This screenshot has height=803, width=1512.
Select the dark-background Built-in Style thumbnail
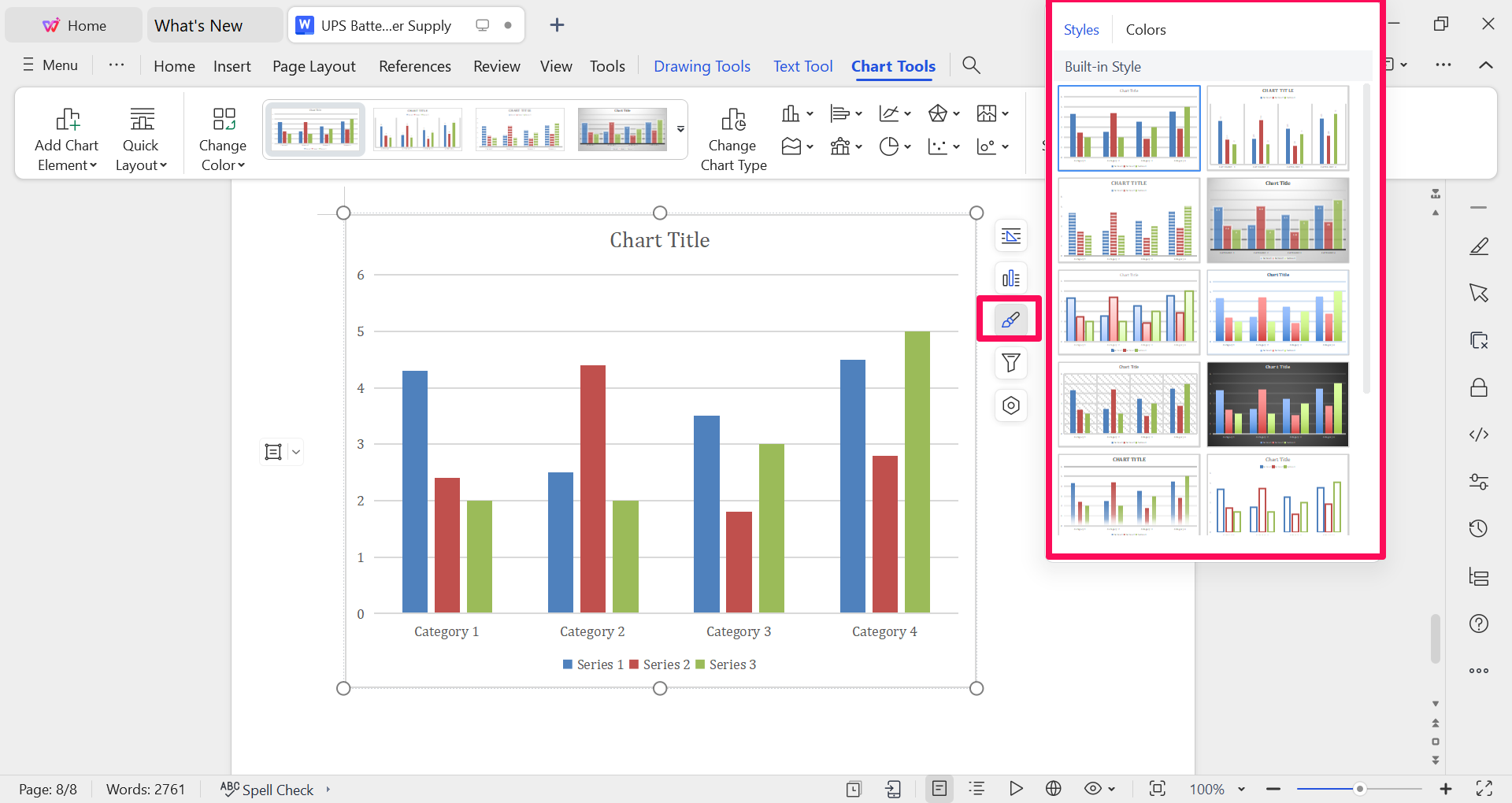1277,404
